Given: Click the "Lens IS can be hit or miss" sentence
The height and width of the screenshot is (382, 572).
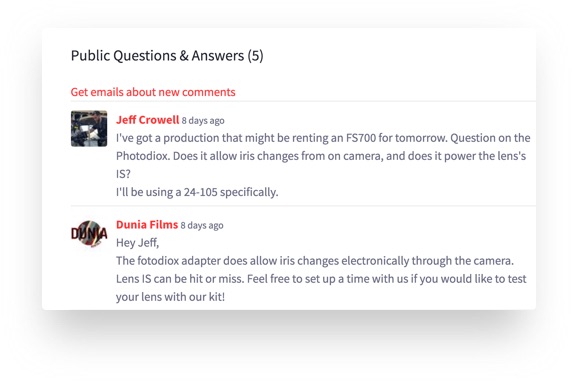Looking at the screenshot, I should pyautogui.click(x=180, y=279).
